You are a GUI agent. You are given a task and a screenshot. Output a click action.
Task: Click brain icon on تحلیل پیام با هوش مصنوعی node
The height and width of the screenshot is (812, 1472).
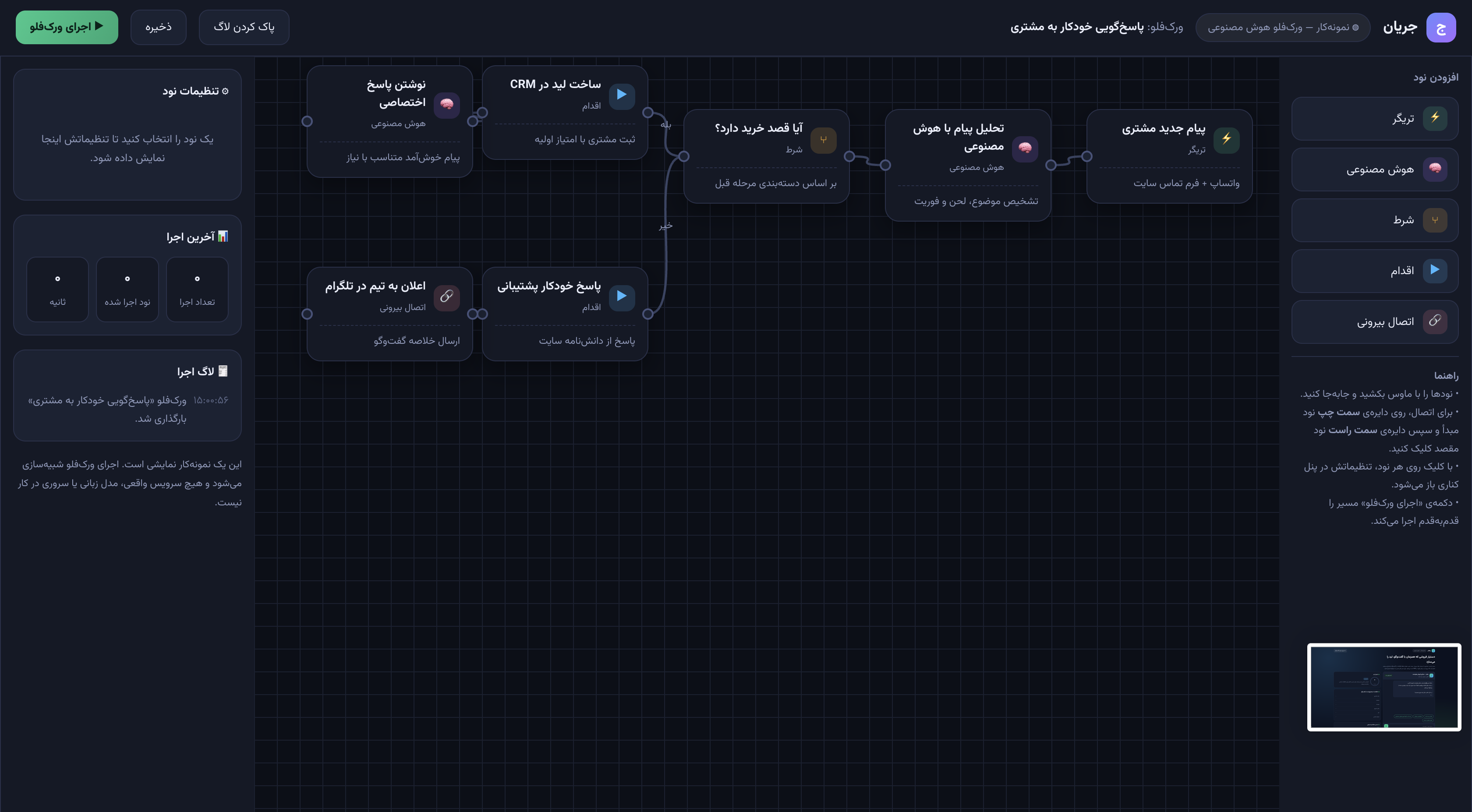pos(1025,148)
